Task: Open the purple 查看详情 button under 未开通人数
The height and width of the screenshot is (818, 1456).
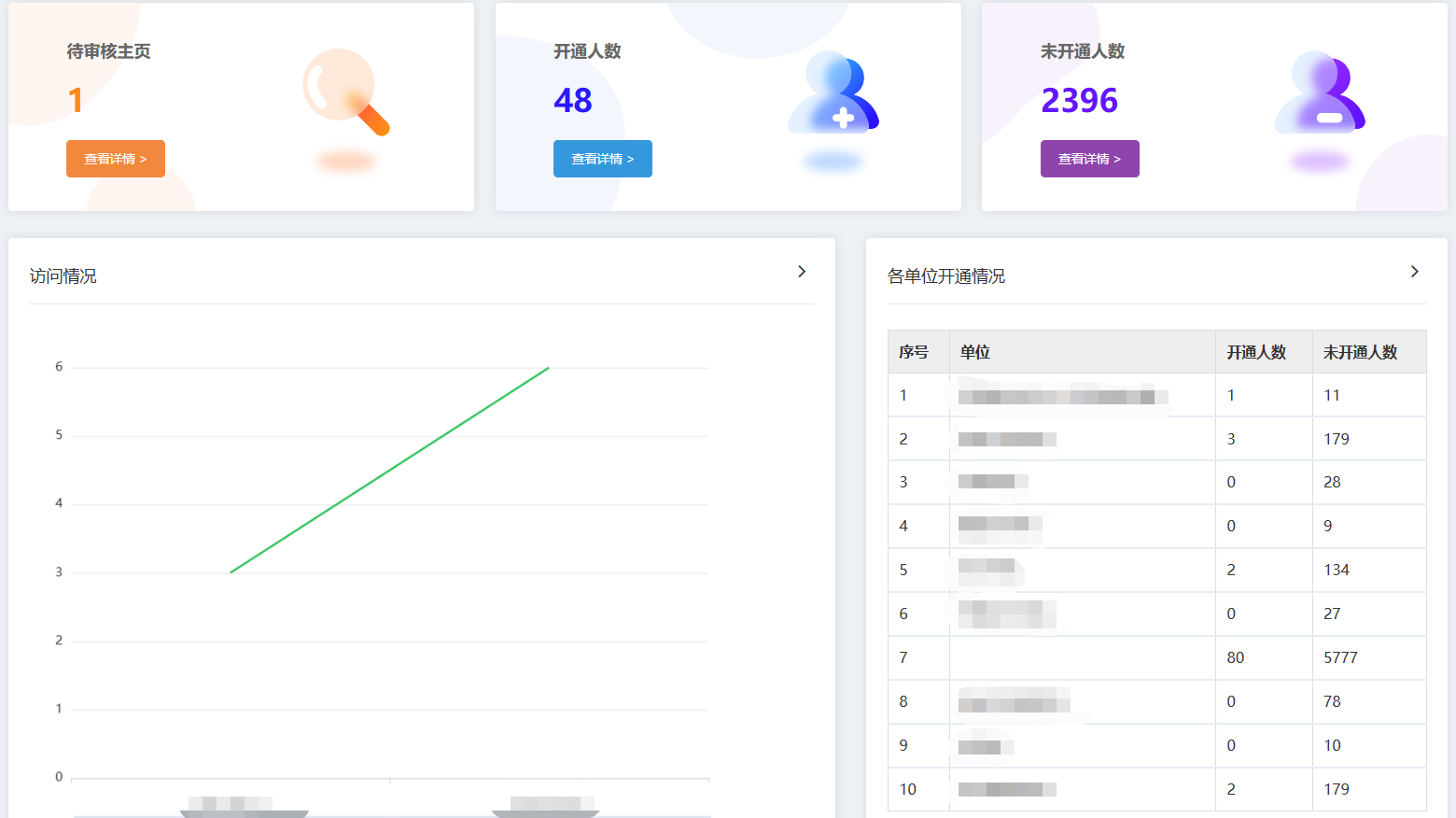Action: [x=1089, y=159]
